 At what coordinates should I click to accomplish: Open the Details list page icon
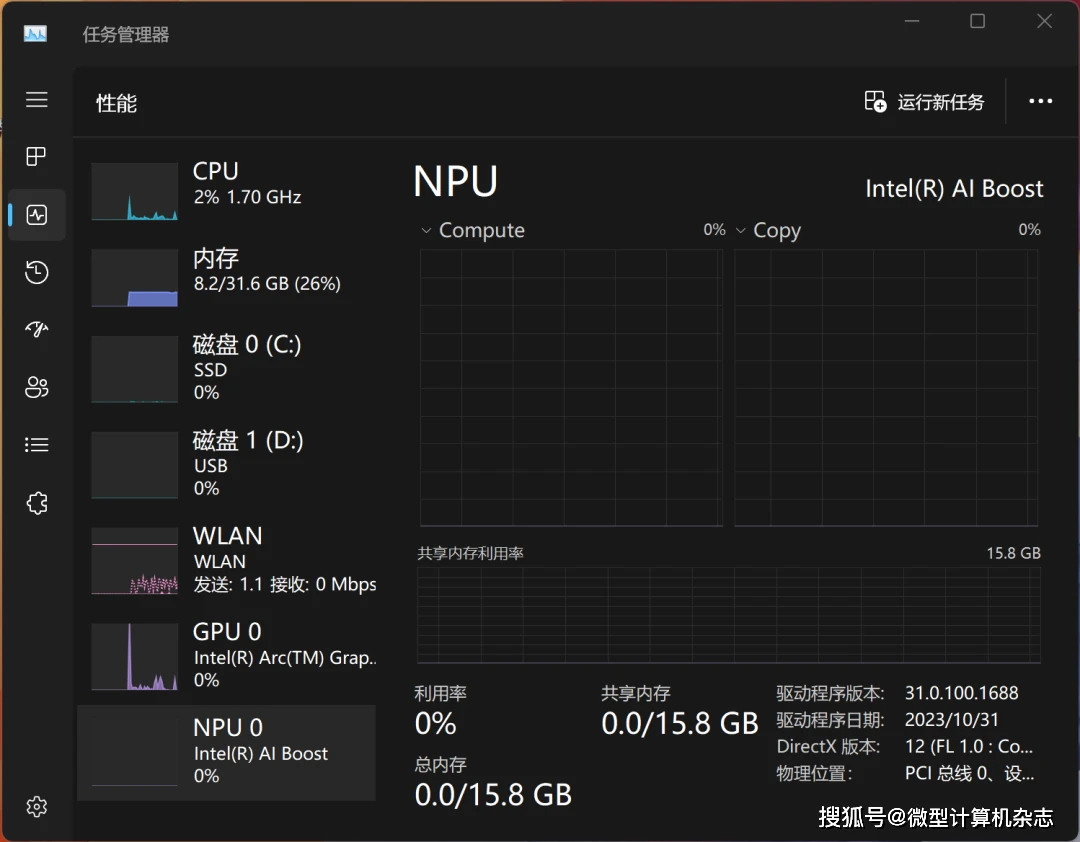(x=37, y=445)
